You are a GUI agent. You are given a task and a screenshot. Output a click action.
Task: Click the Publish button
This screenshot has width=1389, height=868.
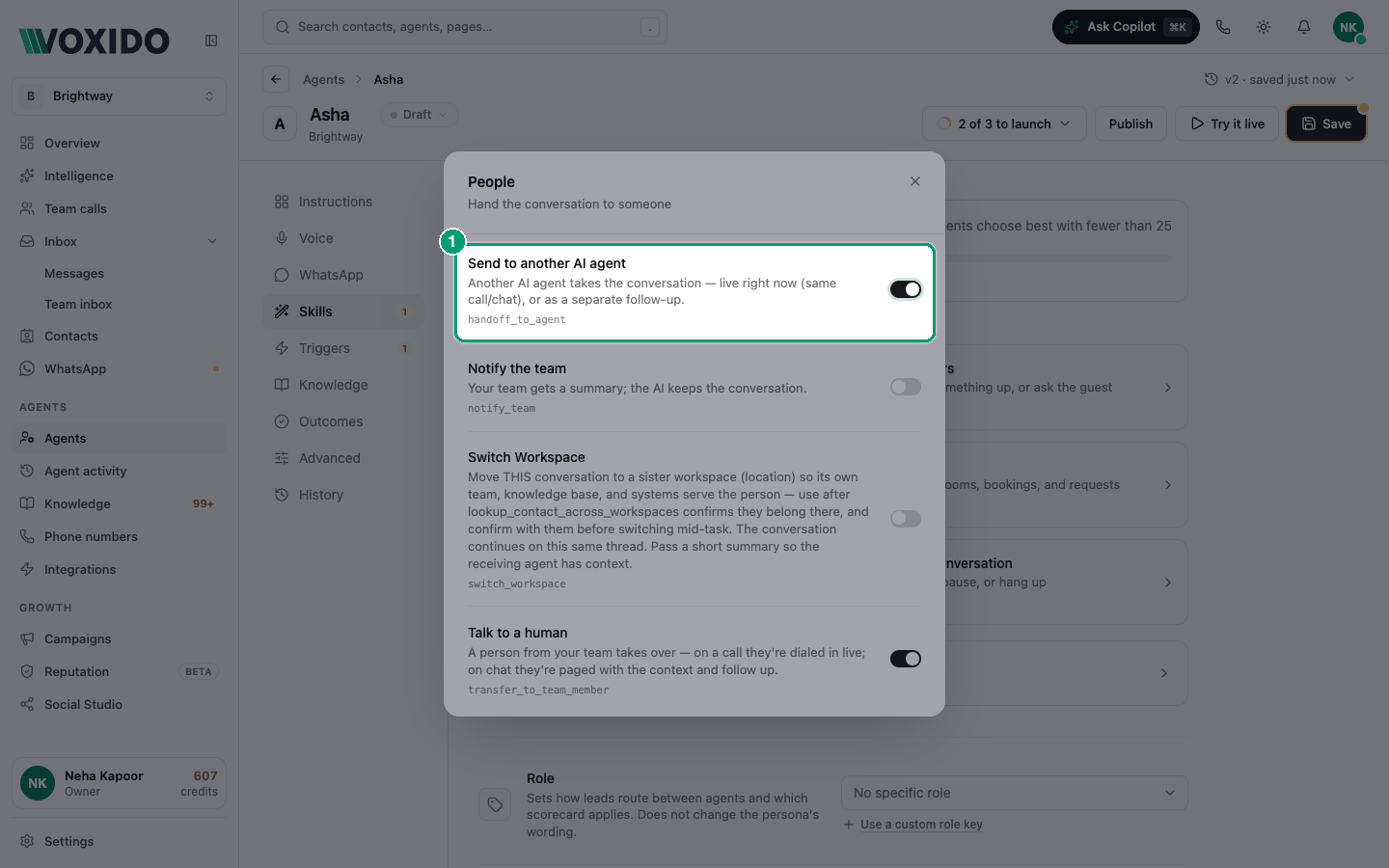click(1130, 123)
